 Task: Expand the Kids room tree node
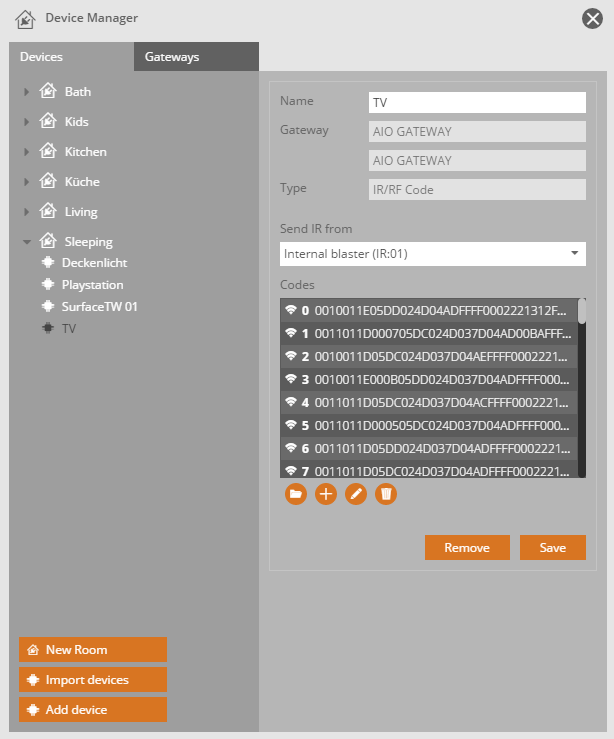coord(26,122)
